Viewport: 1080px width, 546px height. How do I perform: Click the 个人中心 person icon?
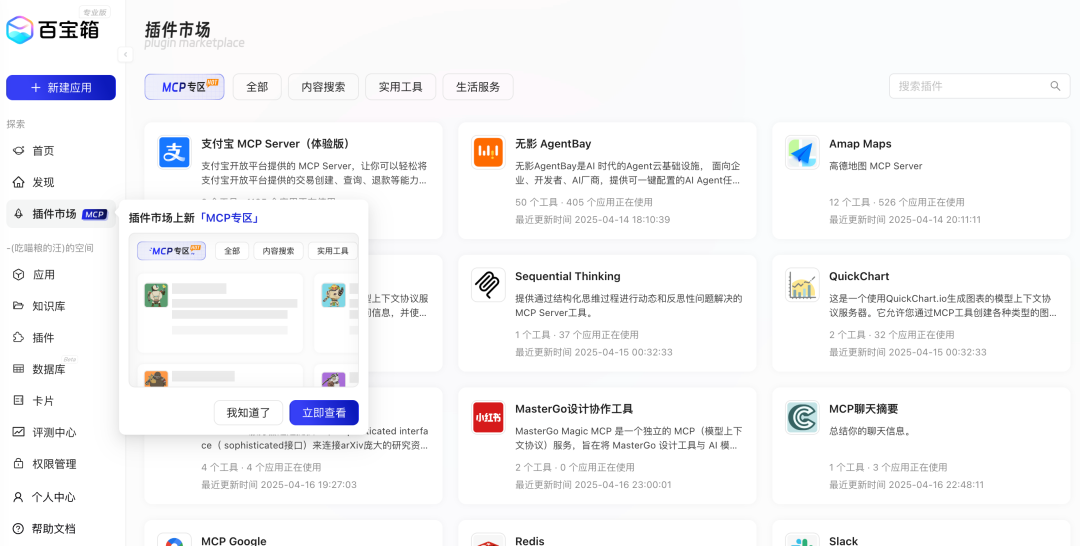click(x=19, y=497)
